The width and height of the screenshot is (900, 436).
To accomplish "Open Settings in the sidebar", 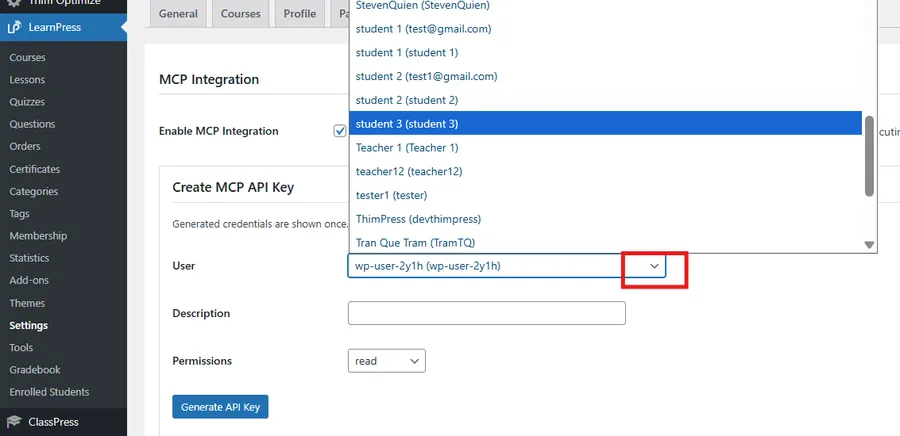I will click(x=29, y=325).
